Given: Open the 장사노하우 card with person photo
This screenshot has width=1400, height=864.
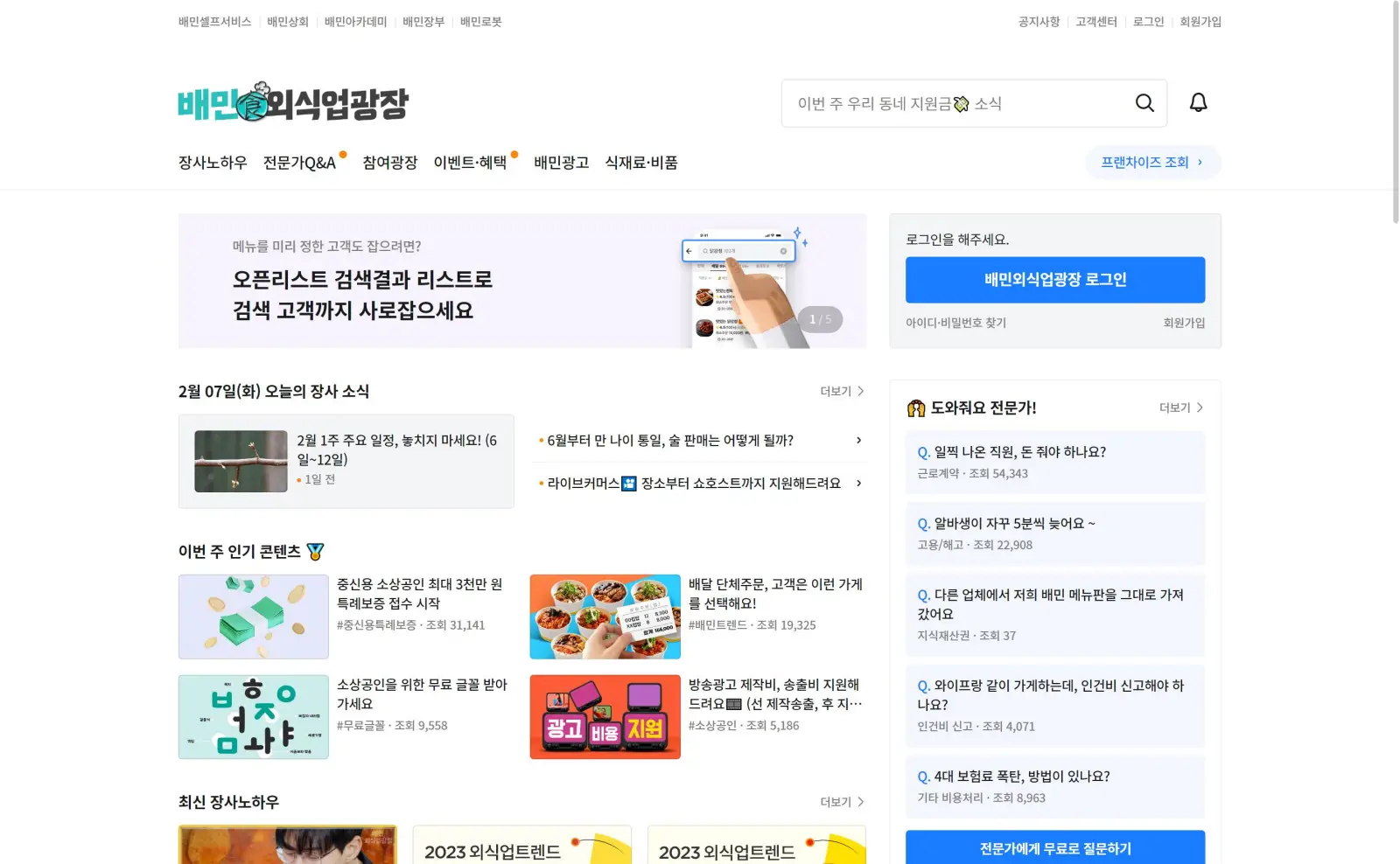Looking at the screenshot, I should [288, 845].
